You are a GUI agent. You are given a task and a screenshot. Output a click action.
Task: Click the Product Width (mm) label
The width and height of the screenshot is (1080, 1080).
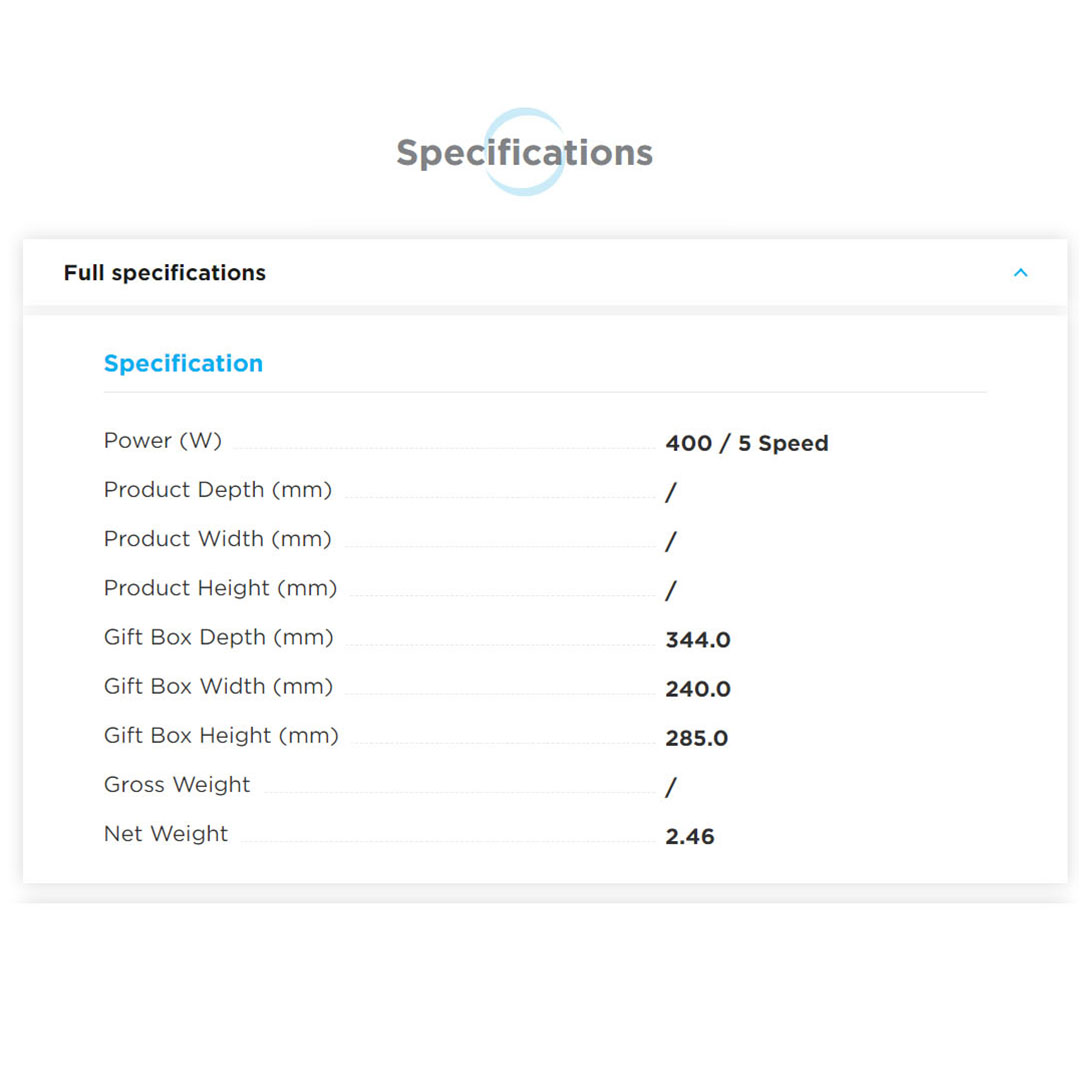pos(218,539)
